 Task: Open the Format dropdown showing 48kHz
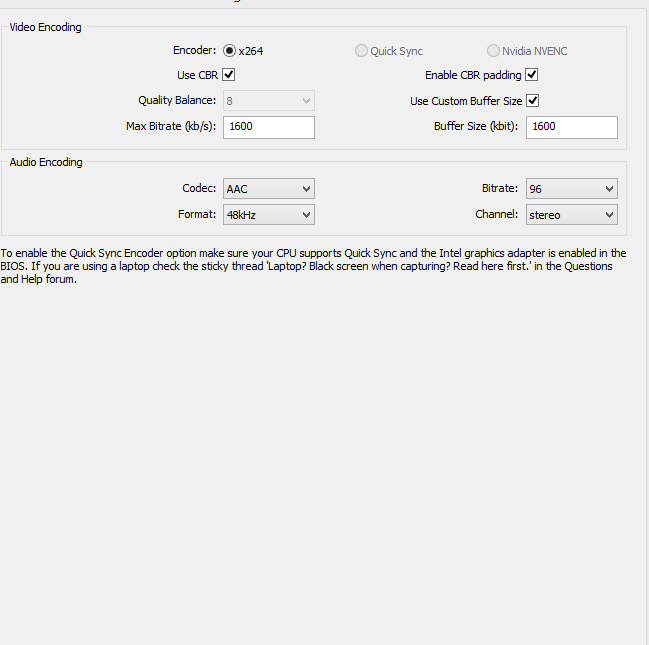coord(269,215)
